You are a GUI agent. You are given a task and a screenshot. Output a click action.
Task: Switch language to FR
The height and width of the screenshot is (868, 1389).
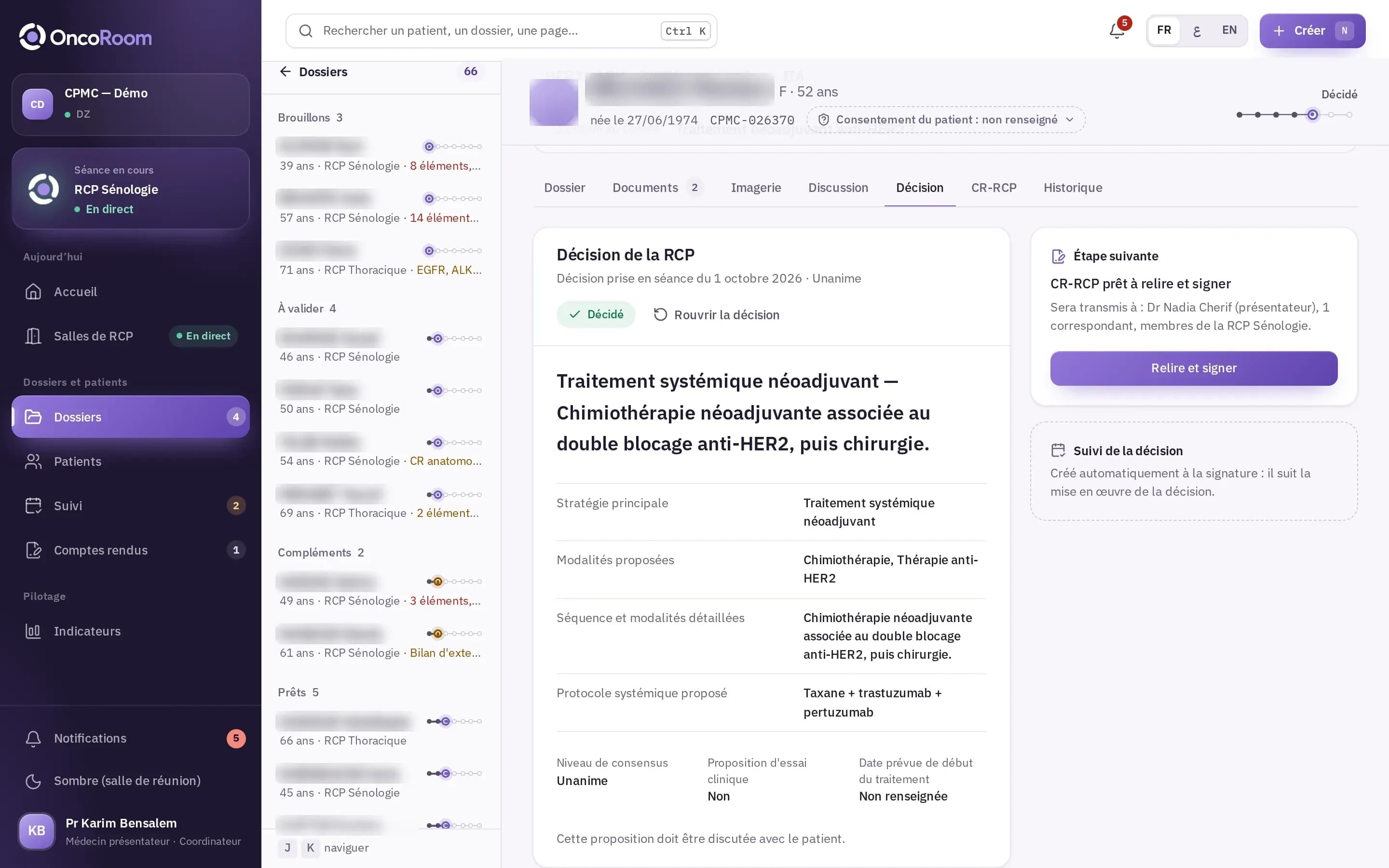[1164, 30]
